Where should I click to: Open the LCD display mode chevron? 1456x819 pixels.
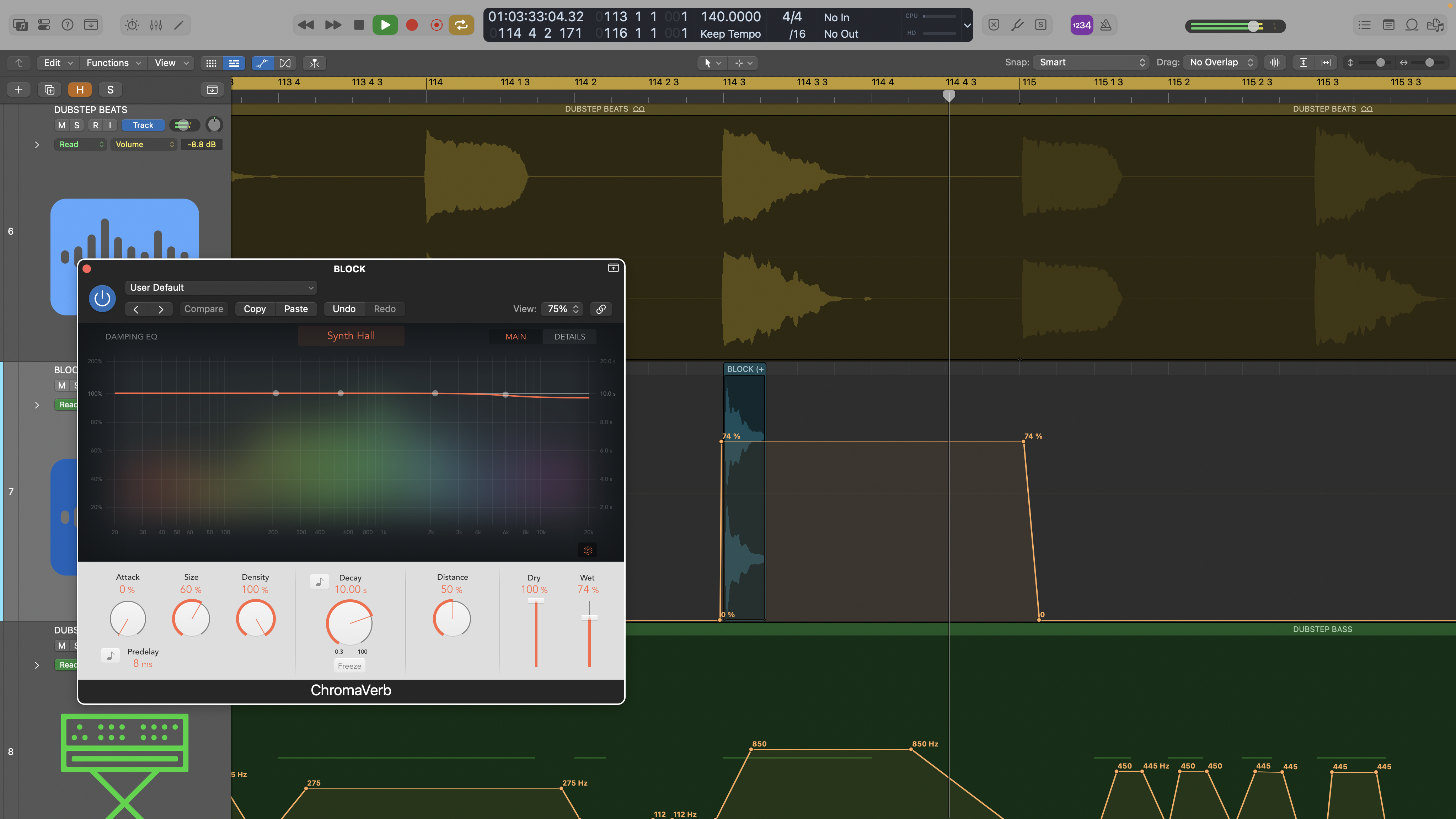click(967, 26)
